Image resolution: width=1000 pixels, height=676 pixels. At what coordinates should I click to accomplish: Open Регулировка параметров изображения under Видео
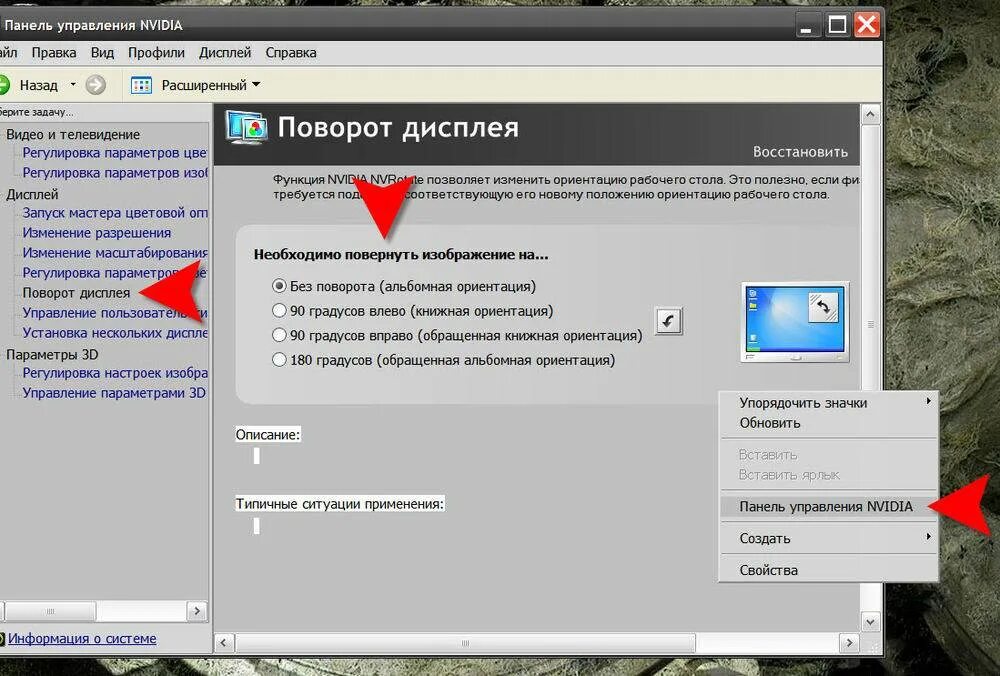pyautogui.click(x=115, y=173)
